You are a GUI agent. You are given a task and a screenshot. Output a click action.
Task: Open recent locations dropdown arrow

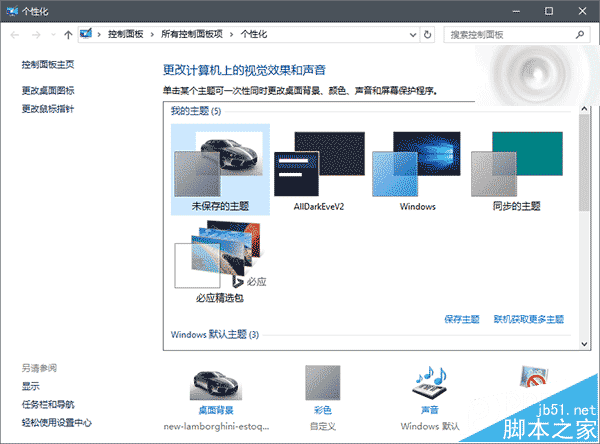click(53, 35)
